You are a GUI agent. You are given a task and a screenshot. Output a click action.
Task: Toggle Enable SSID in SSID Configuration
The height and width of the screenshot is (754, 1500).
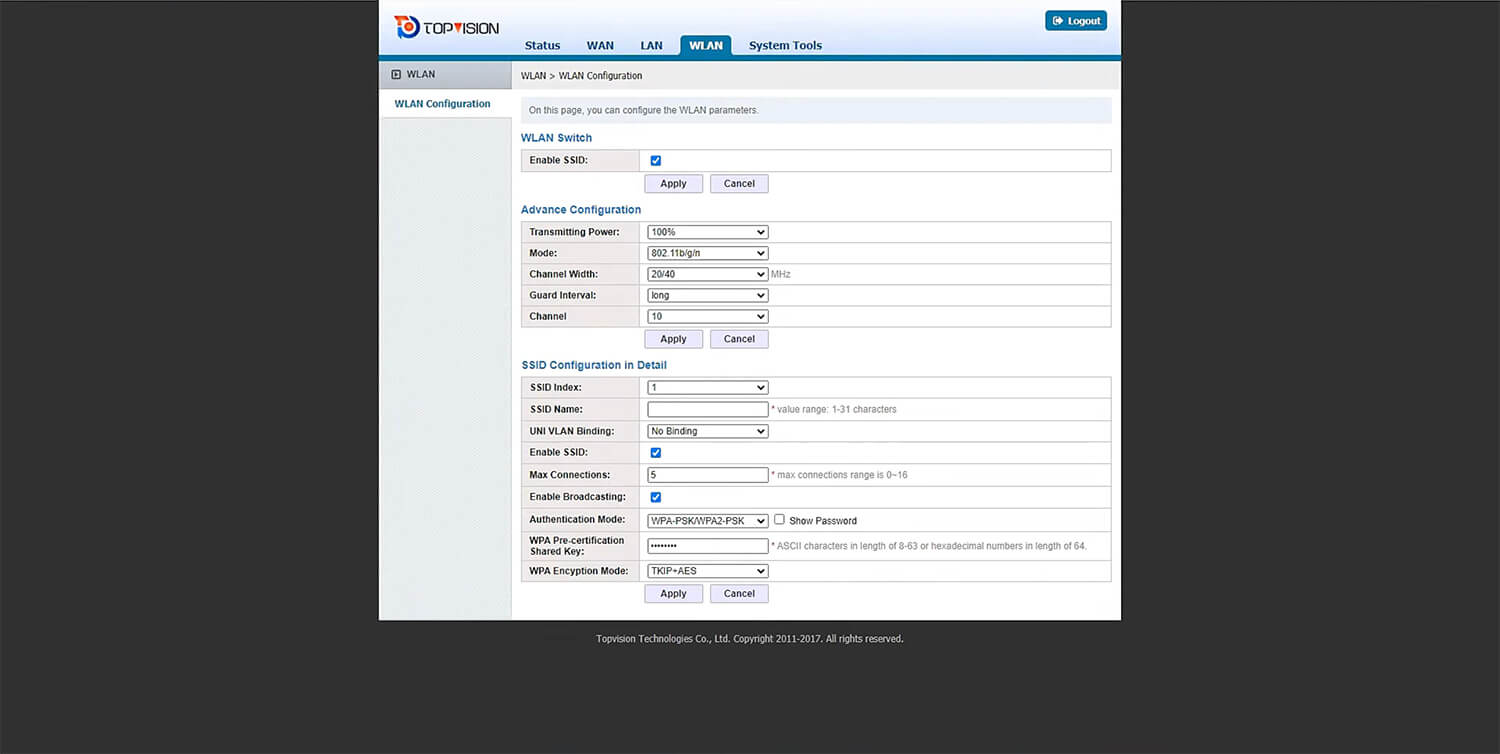click(656, 453)
